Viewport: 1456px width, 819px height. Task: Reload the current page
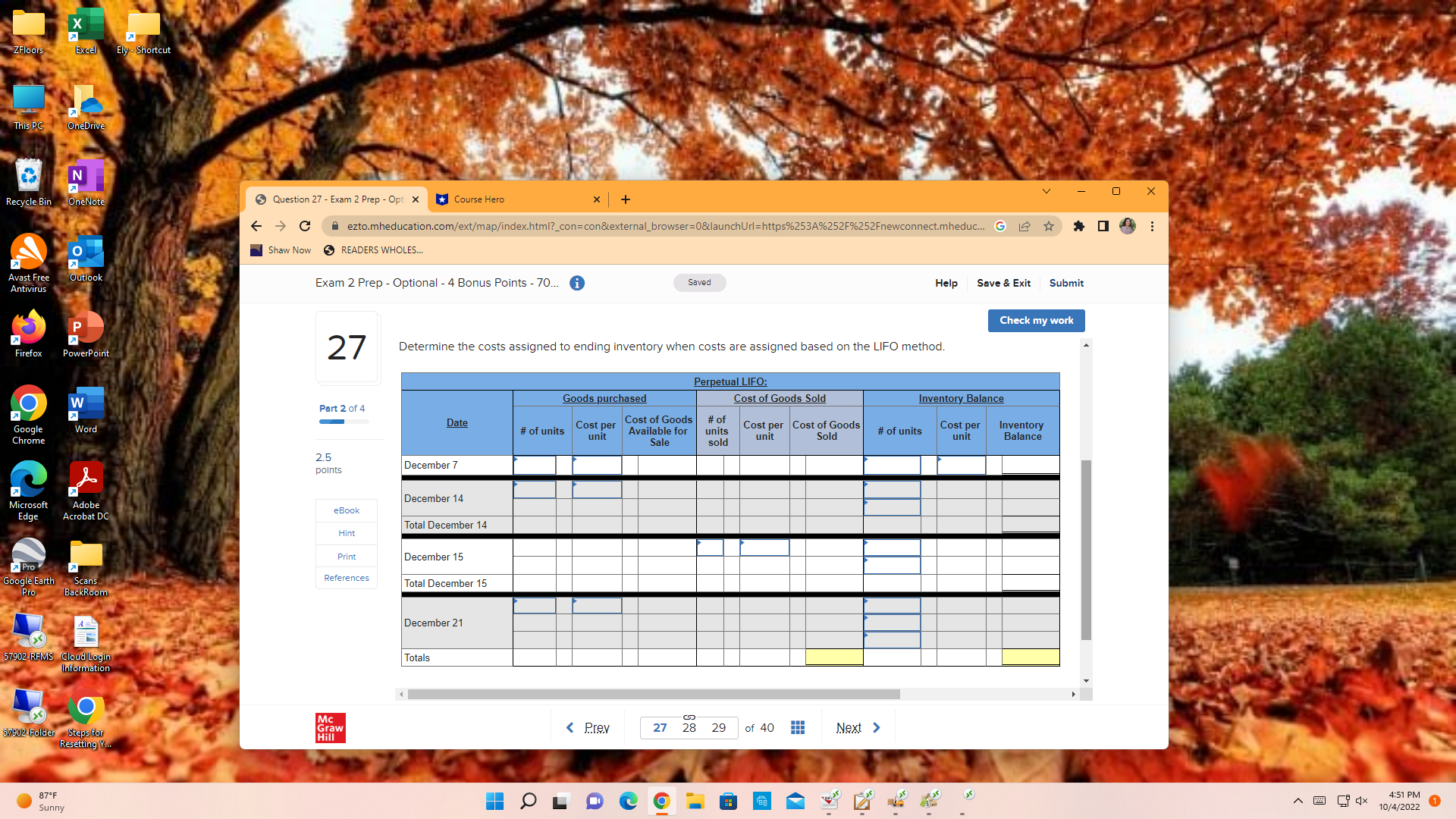305,226
